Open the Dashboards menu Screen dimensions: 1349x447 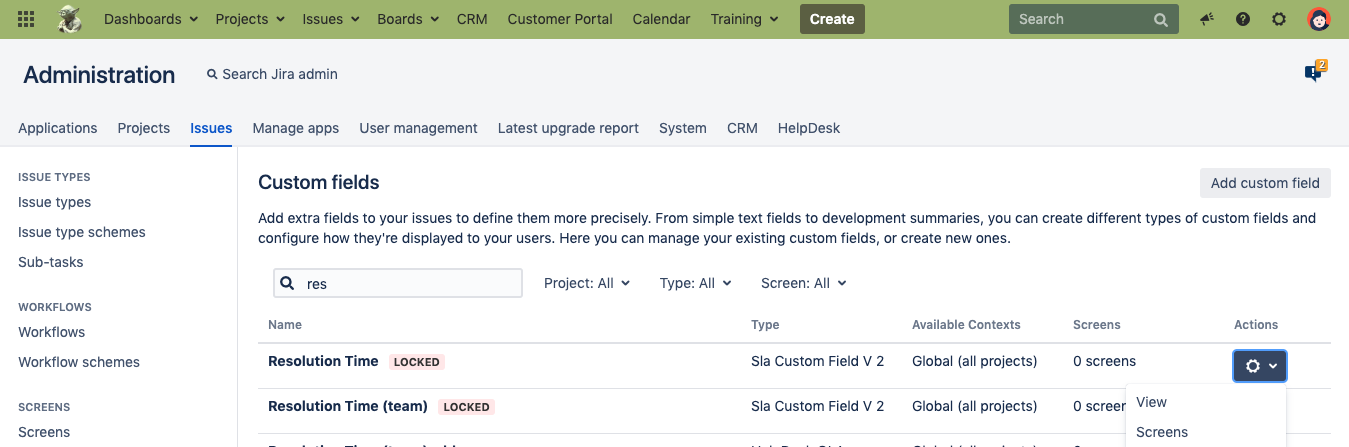150,19
